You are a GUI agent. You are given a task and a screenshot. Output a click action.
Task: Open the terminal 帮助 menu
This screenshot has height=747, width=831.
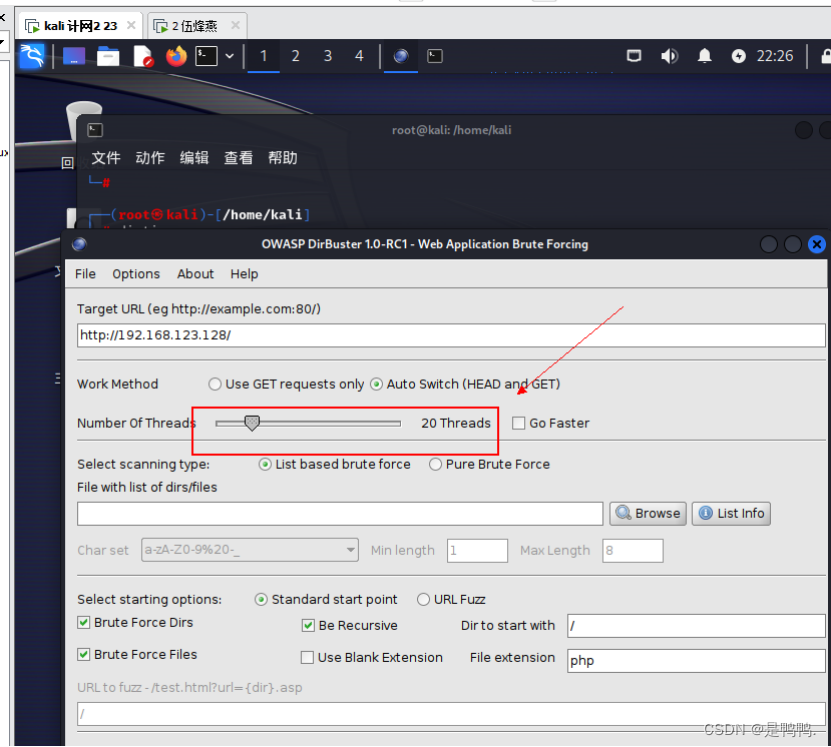coord(282,158)
